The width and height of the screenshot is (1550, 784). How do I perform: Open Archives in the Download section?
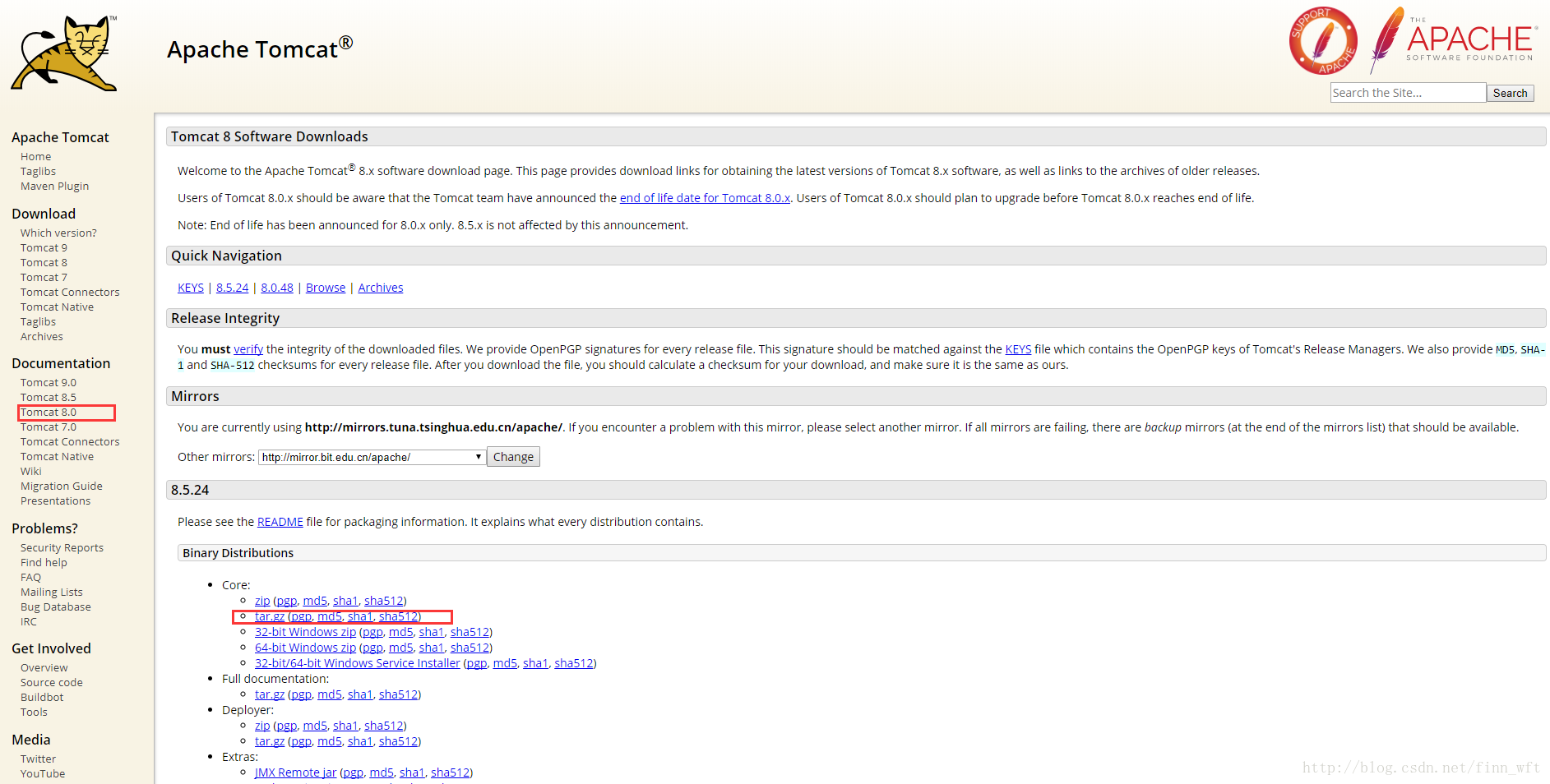coord(41,337)
